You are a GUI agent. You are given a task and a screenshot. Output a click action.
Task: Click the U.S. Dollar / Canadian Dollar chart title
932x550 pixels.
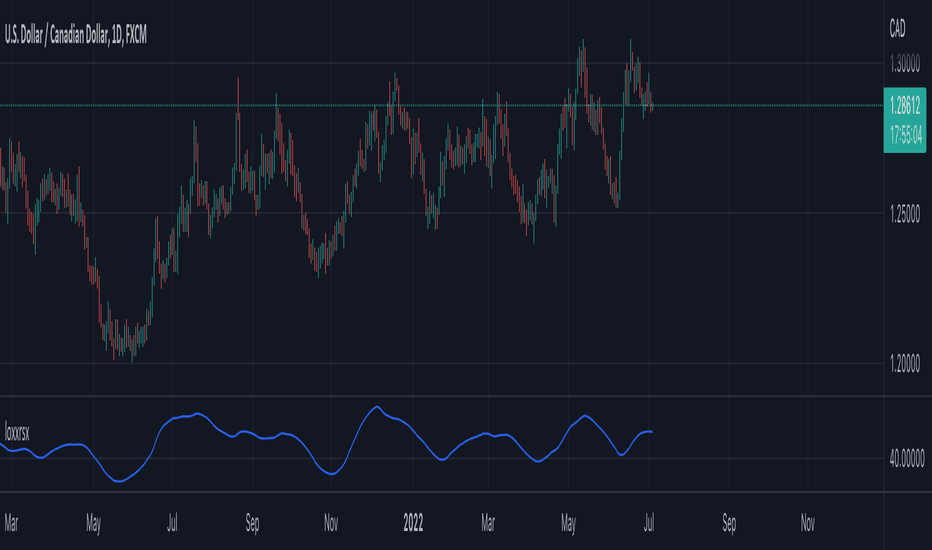tap(75, 36)
